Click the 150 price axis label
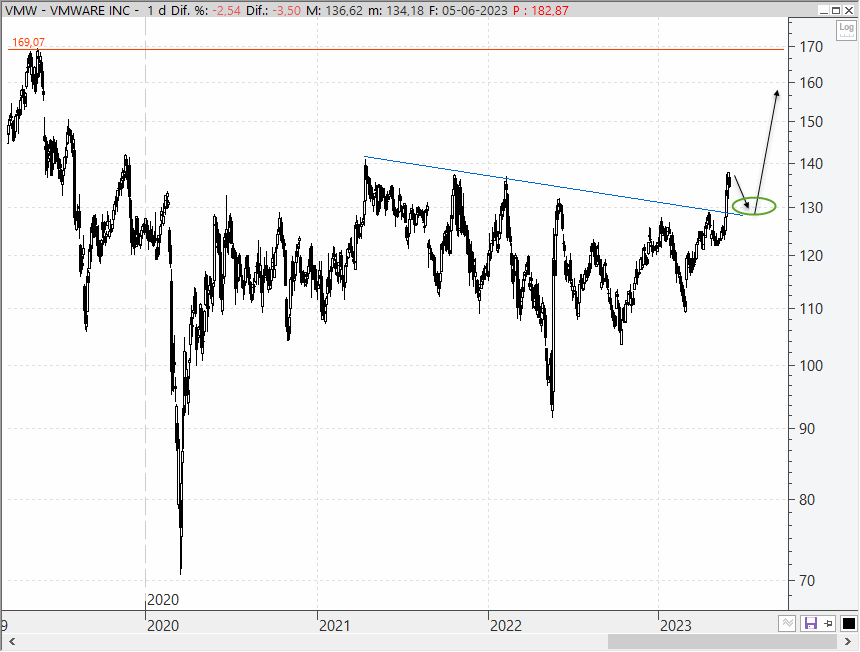This screenshot has width=860, height=652. (811, 122)
